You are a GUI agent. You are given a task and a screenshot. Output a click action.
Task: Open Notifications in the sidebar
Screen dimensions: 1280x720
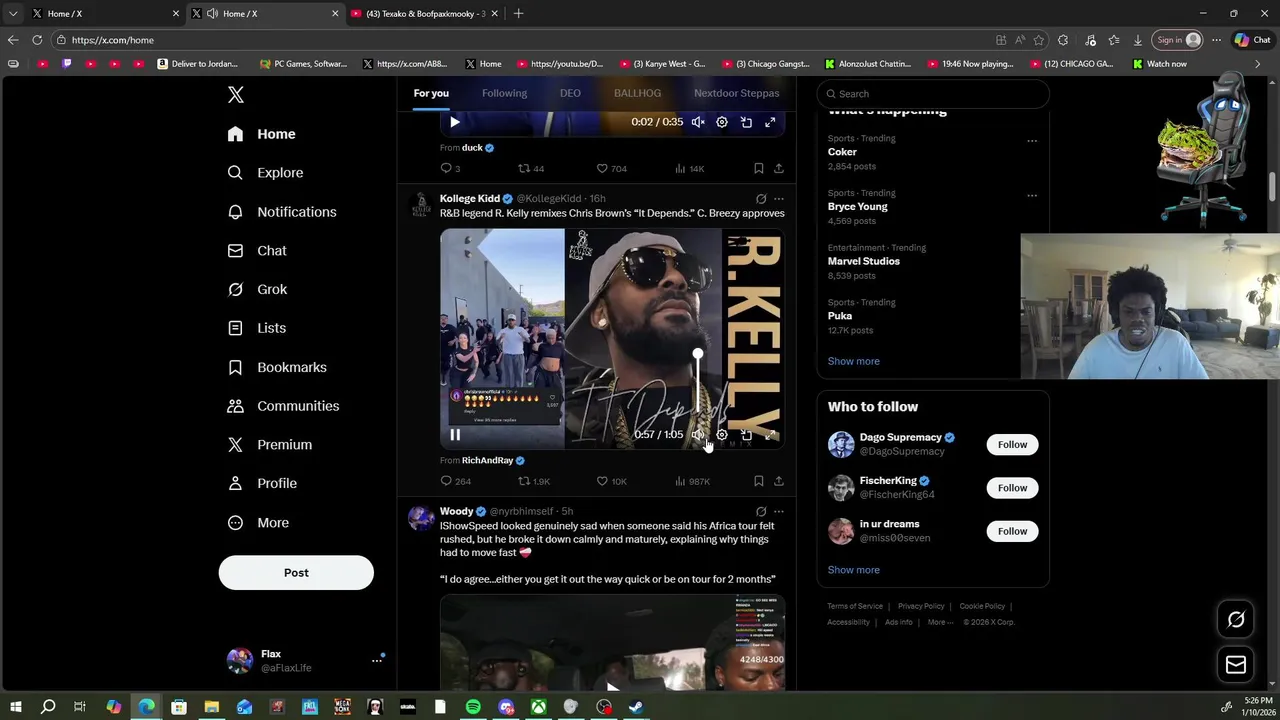(282, 211)
